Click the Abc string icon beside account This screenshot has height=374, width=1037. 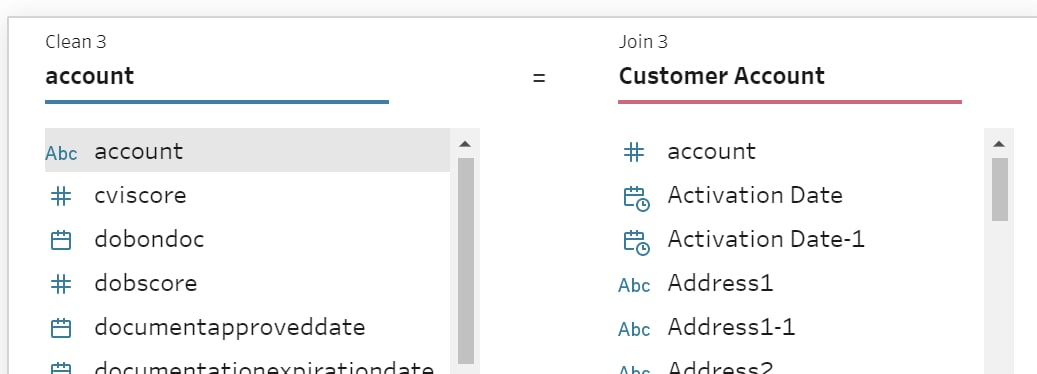tap(61, 153)
